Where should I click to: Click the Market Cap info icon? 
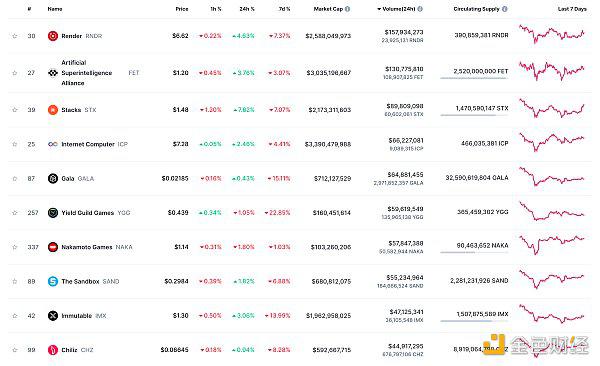coord(347,9)
